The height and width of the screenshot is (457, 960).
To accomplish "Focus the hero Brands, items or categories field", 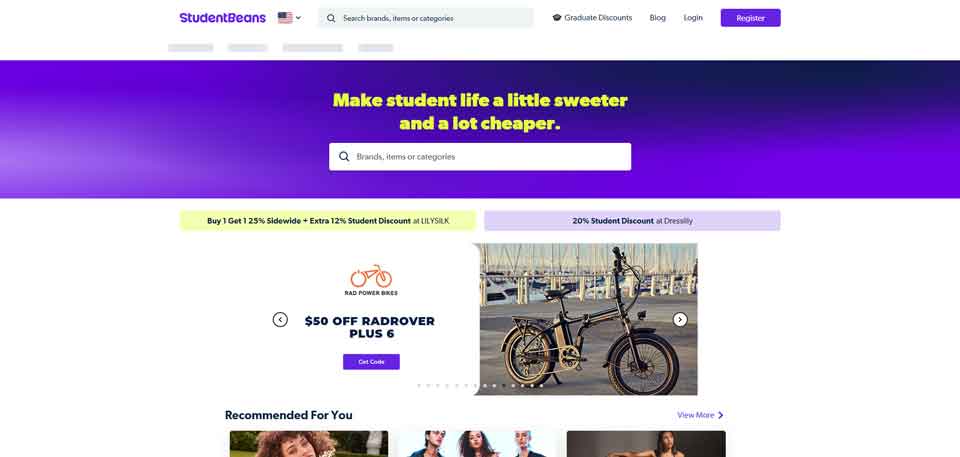I will [x=480, y=157].
